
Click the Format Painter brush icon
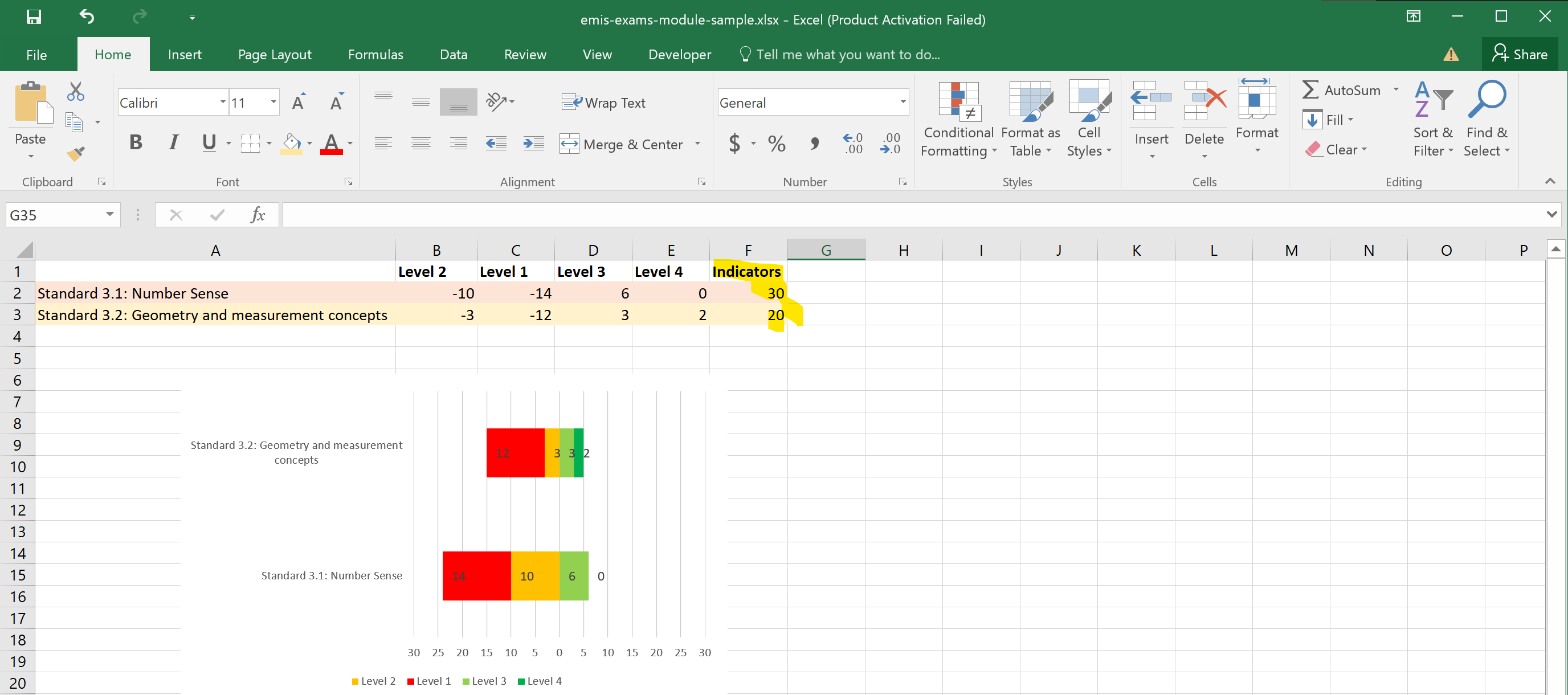75,153
